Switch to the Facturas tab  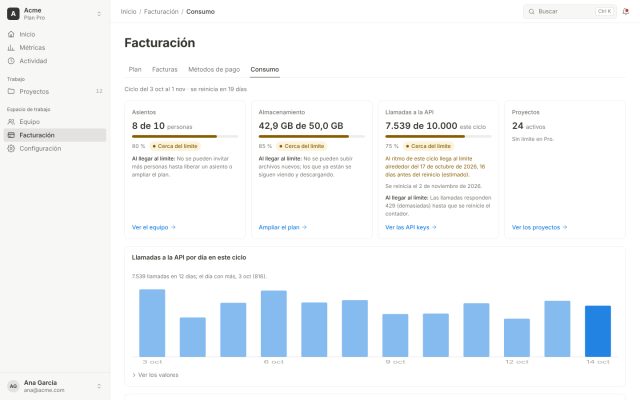164,69
